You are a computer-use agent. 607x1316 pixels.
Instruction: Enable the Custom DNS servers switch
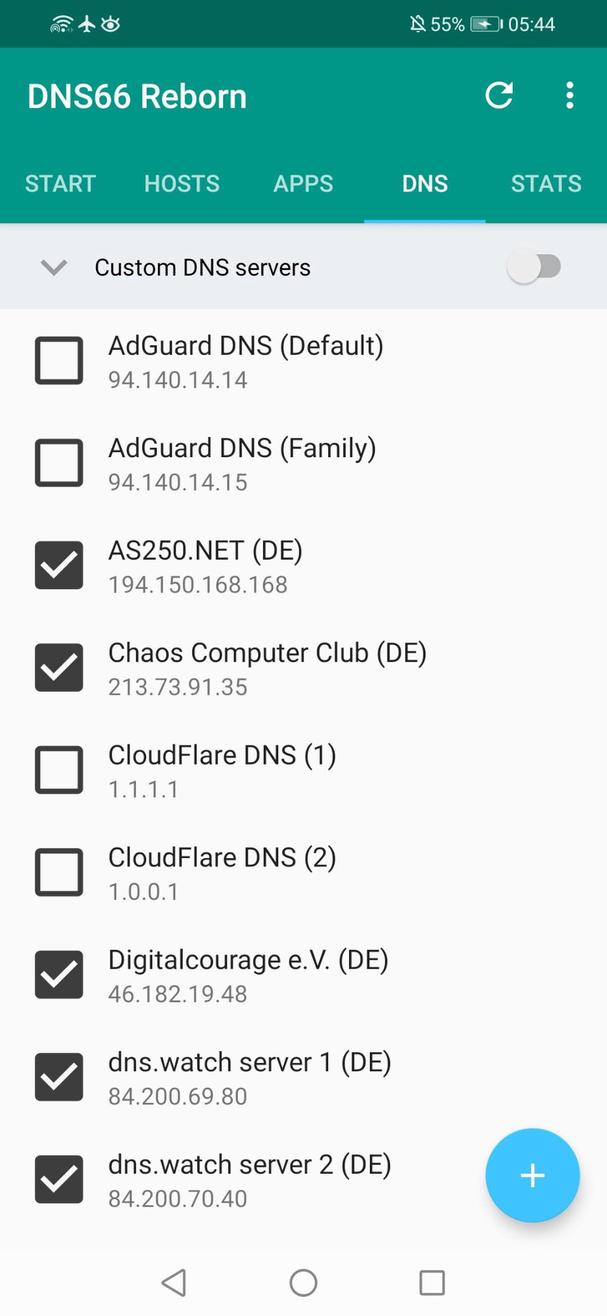tap(535, 267)
